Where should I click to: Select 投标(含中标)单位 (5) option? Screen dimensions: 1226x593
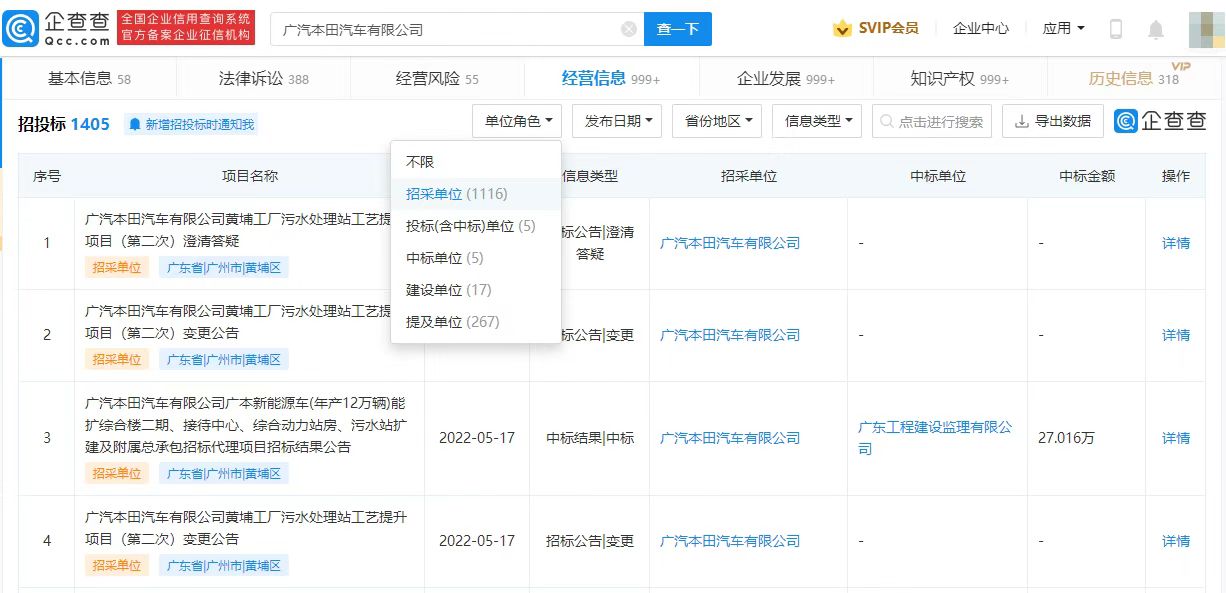point(476,226)
